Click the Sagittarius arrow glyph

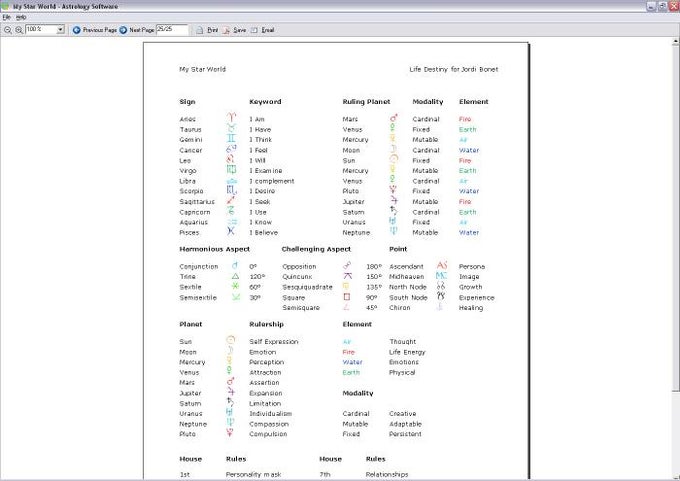[x=231, y=200]
